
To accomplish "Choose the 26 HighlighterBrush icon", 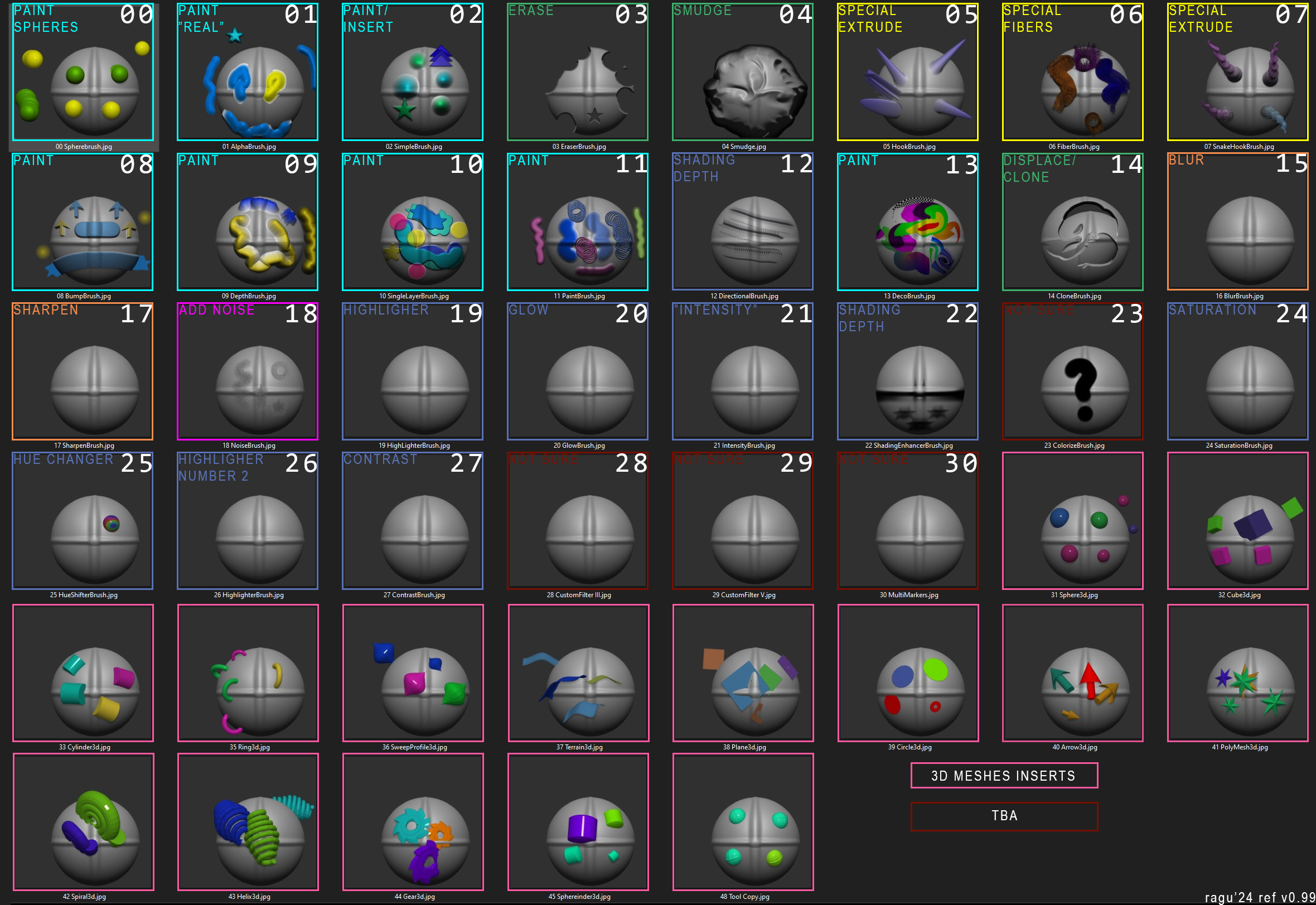I will [248, 521].
